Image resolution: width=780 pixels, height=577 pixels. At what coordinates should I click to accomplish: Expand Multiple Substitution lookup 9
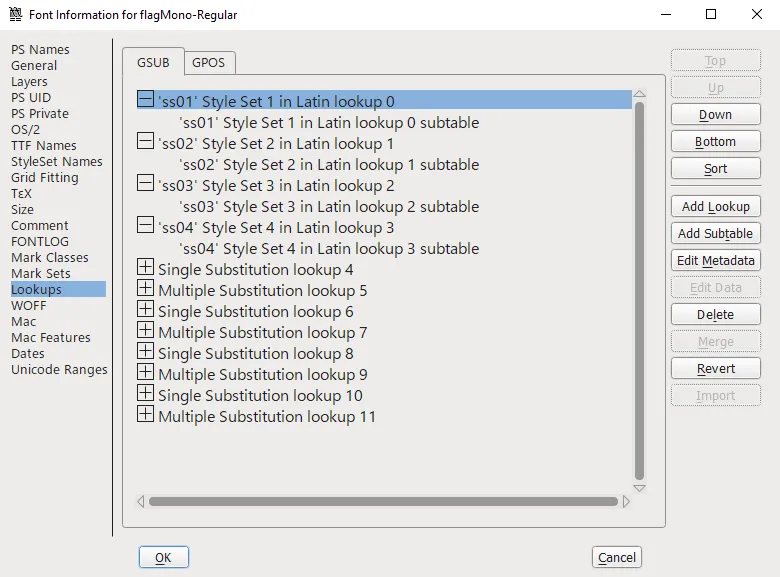pyautogui.click(x=145, y=372)
